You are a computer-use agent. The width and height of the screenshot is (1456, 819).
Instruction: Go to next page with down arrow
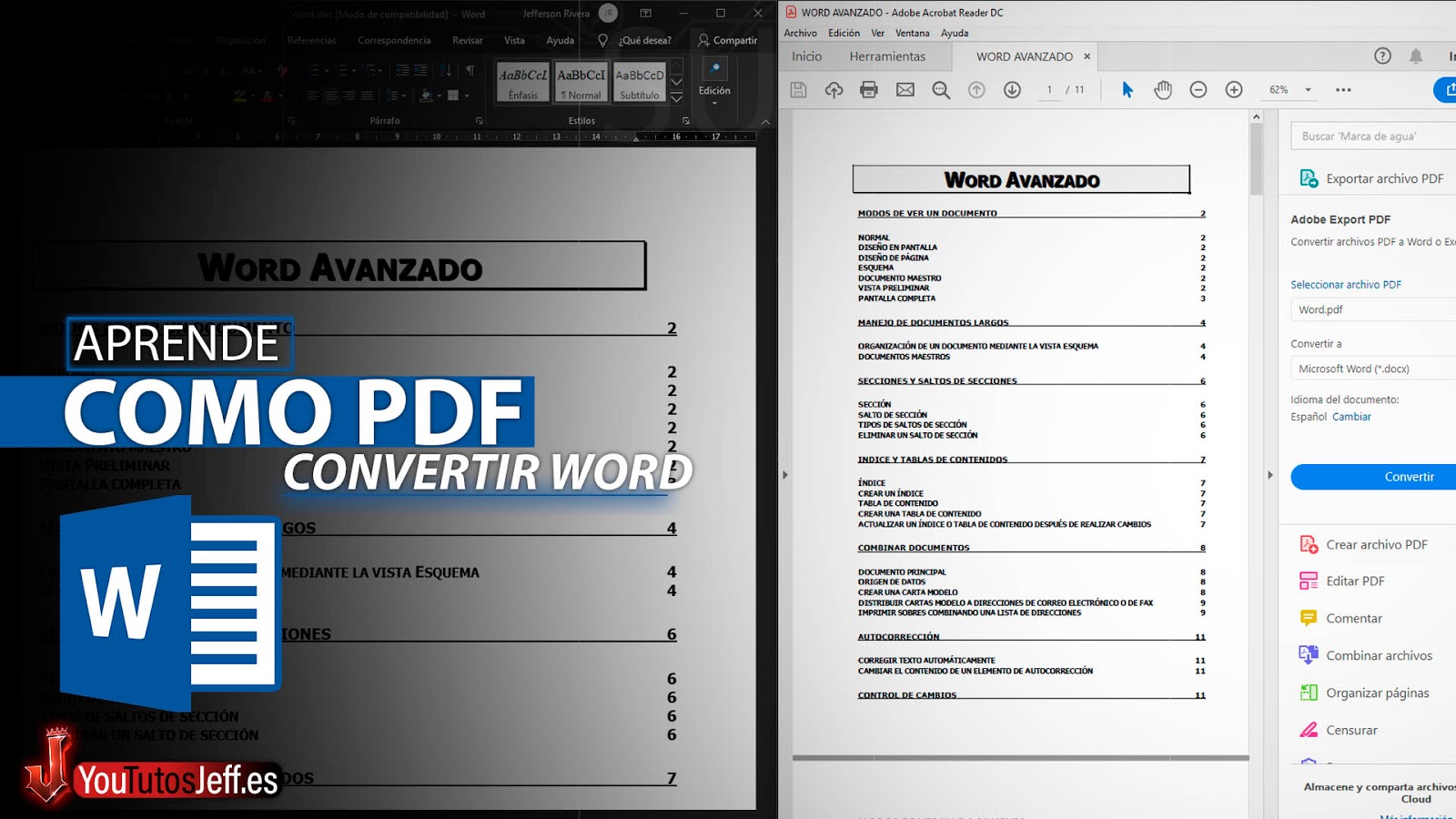1012,89
